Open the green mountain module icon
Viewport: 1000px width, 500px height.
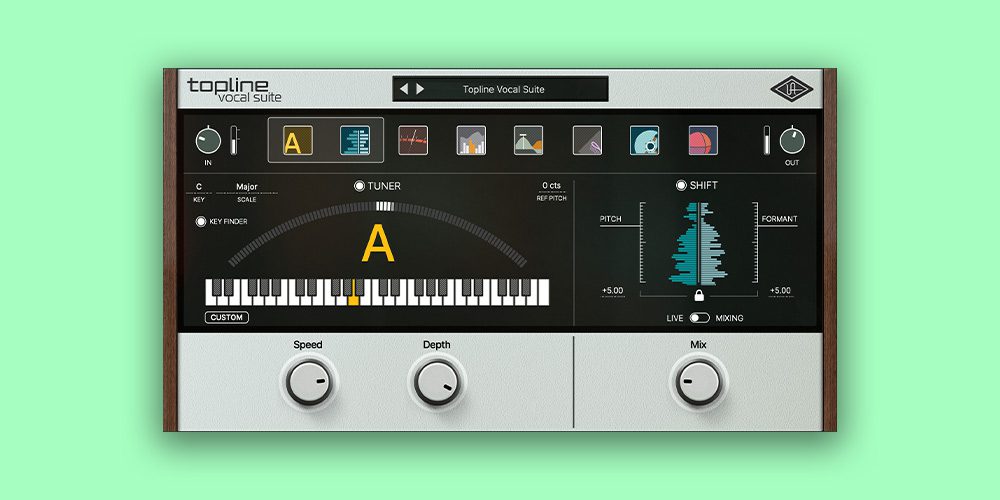529,141
